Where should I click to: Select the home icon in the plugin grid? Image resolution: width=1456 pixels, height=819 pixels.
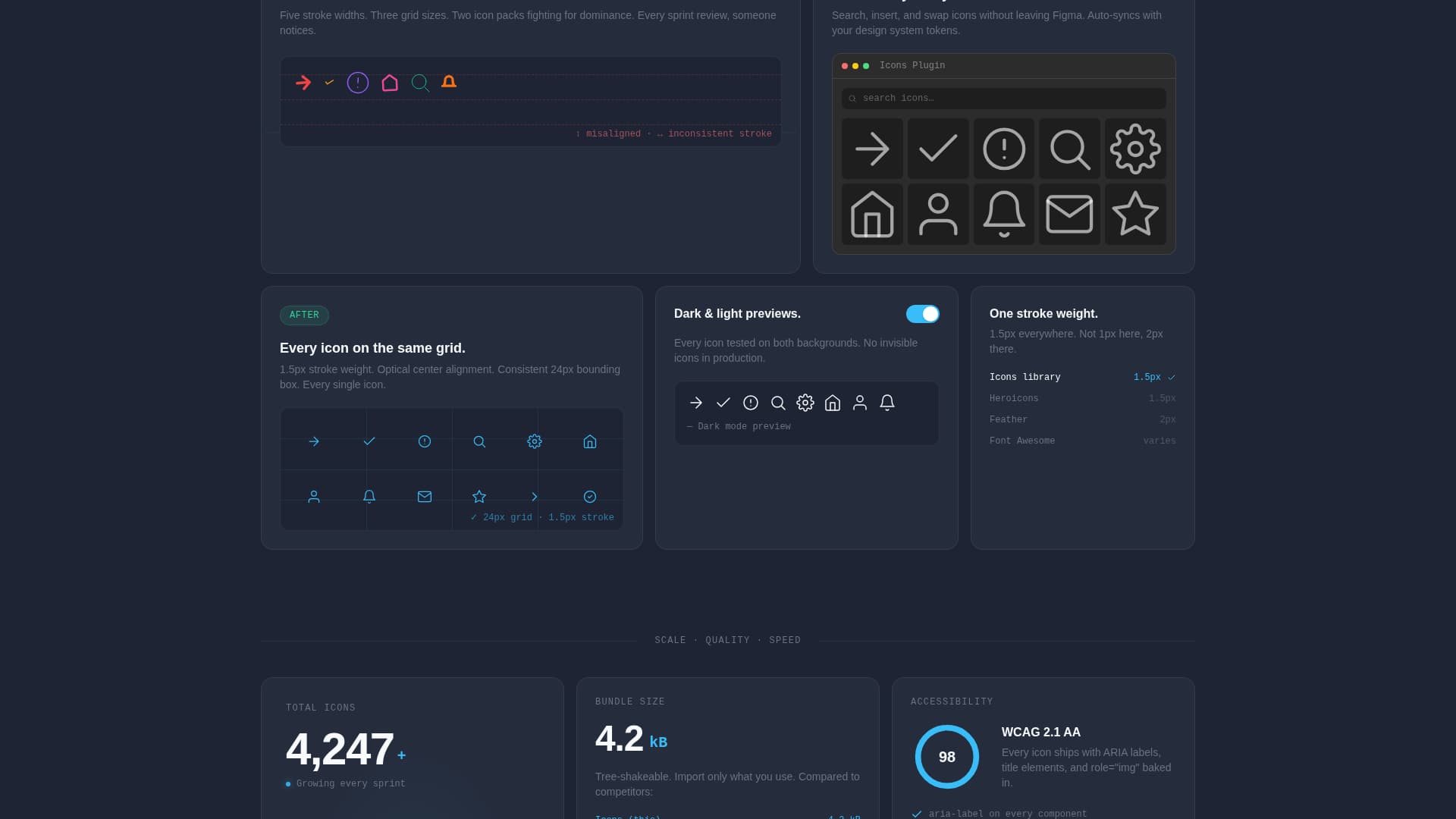pos(873,215)
